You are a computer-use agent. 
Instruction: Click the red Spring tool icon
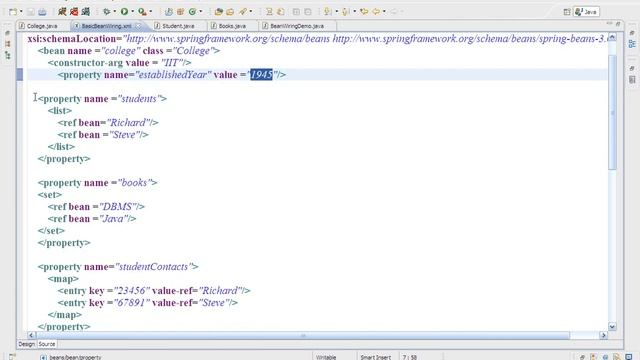pyautogui.click(x=74, y=11)
